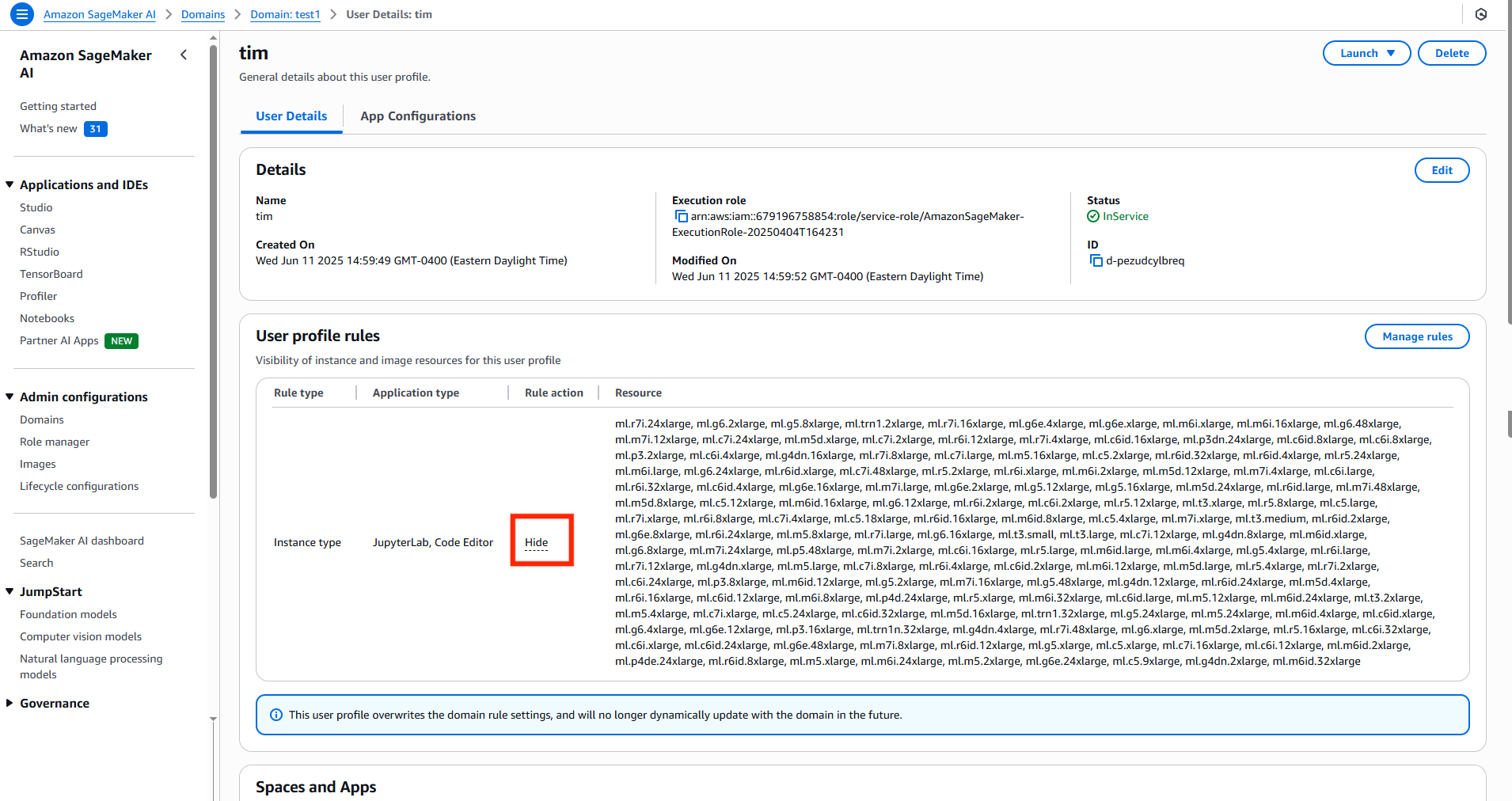Open Canvas from the sidebar
Screen dimensions: 1512x801
(x=37, y=230)
